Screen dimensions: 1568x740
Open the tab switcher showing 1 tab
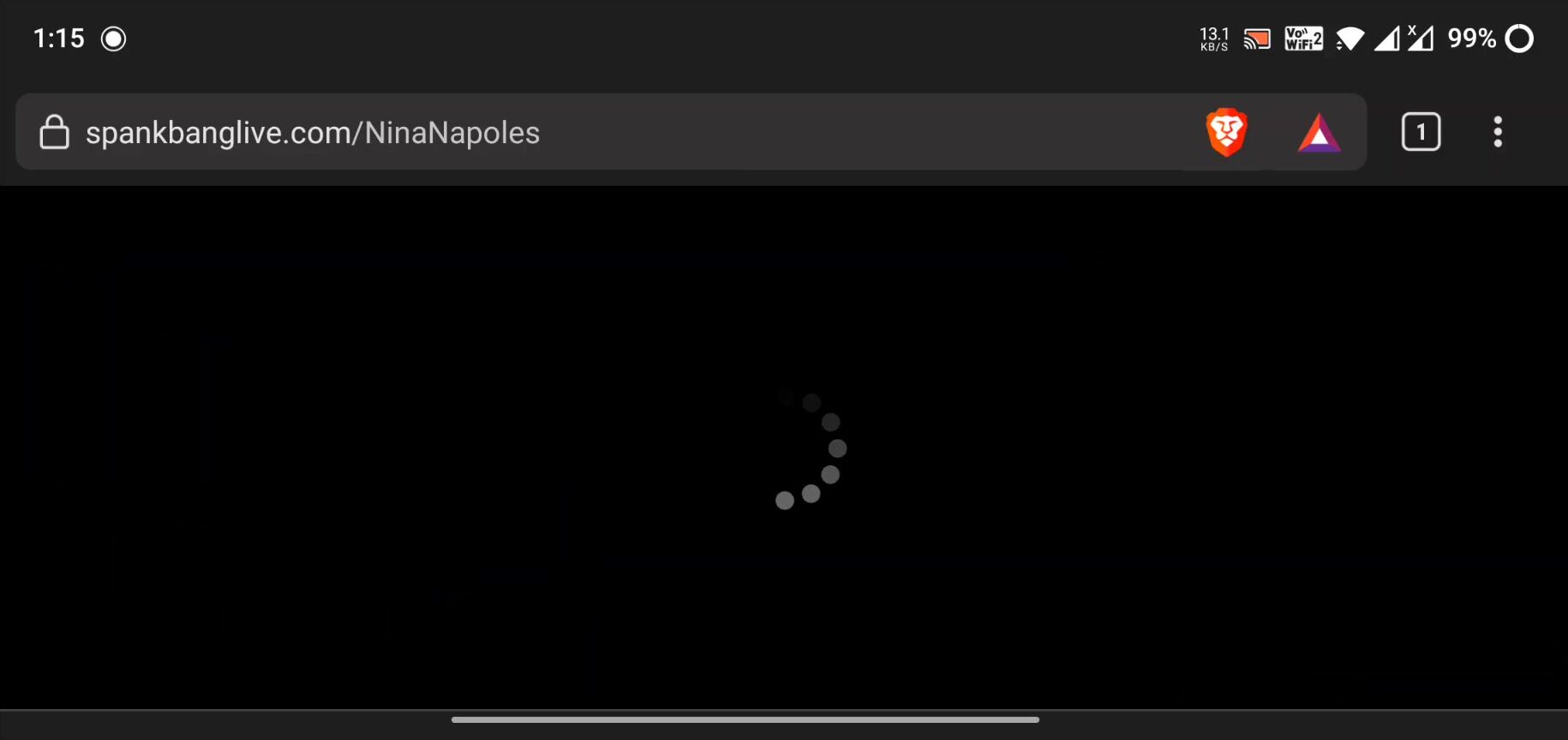[1421, 132]
